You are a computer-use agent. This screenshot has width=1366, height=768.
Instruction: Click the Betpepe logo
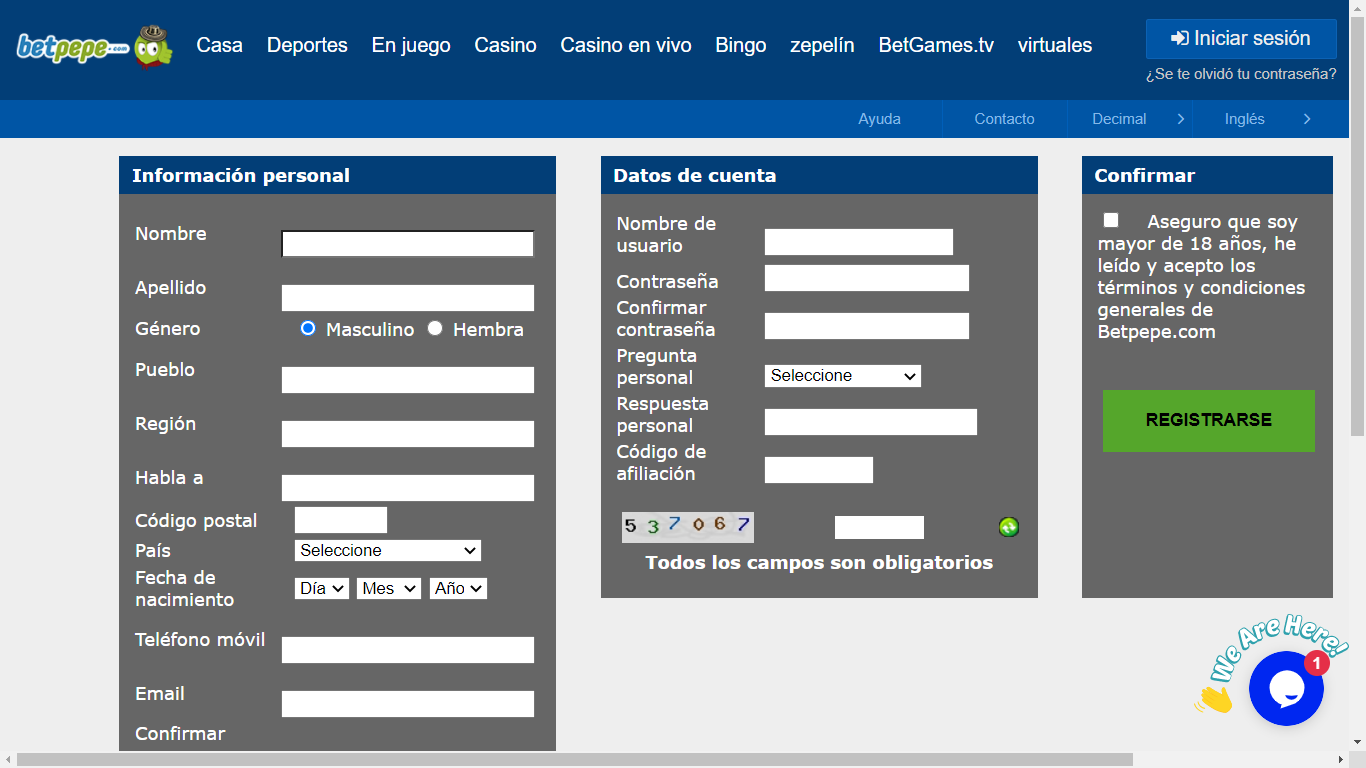(94, 46)
